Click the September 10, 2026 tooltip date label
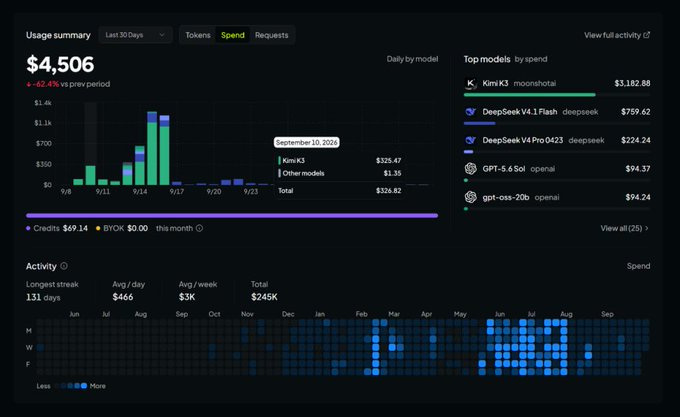 (307, 142)
